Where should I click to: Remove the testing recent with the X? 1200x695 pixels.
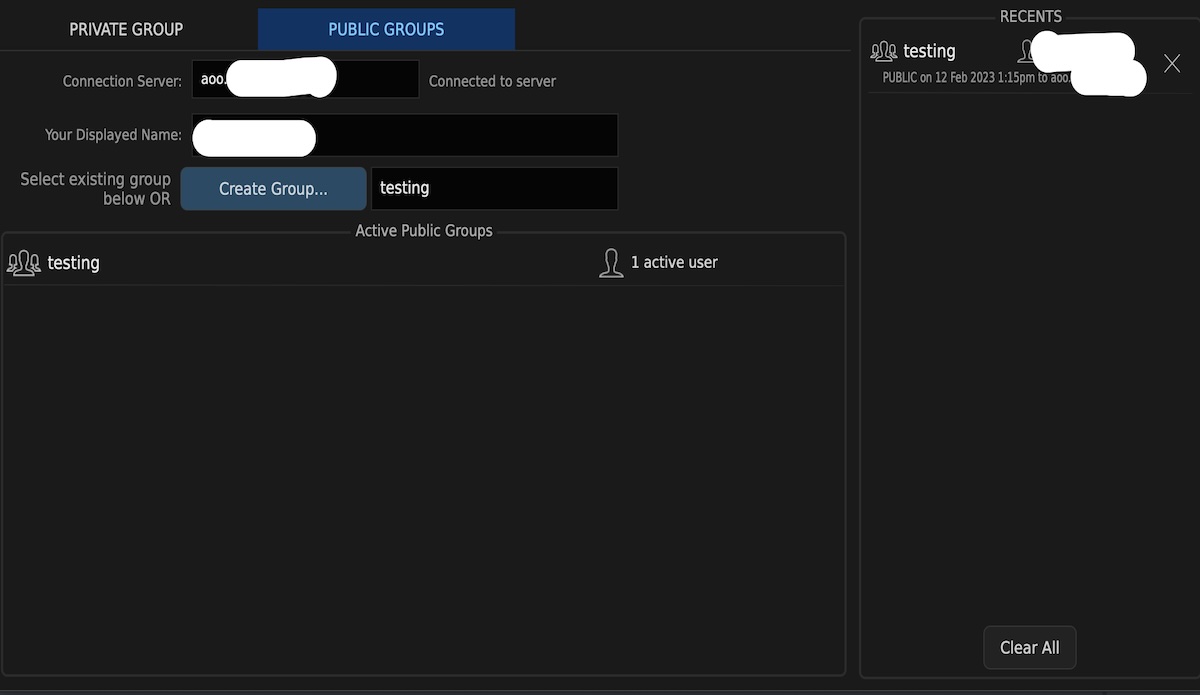pyautogui.click(x=1172, y=64)
